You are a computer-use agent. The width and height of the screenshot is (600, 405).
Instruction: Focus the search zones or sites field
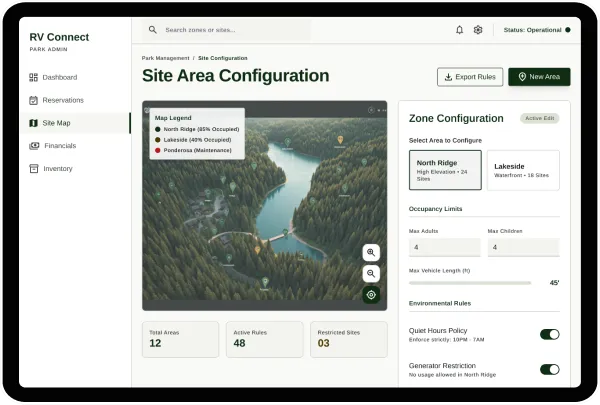pyautogui.click(x=227, y=30)
